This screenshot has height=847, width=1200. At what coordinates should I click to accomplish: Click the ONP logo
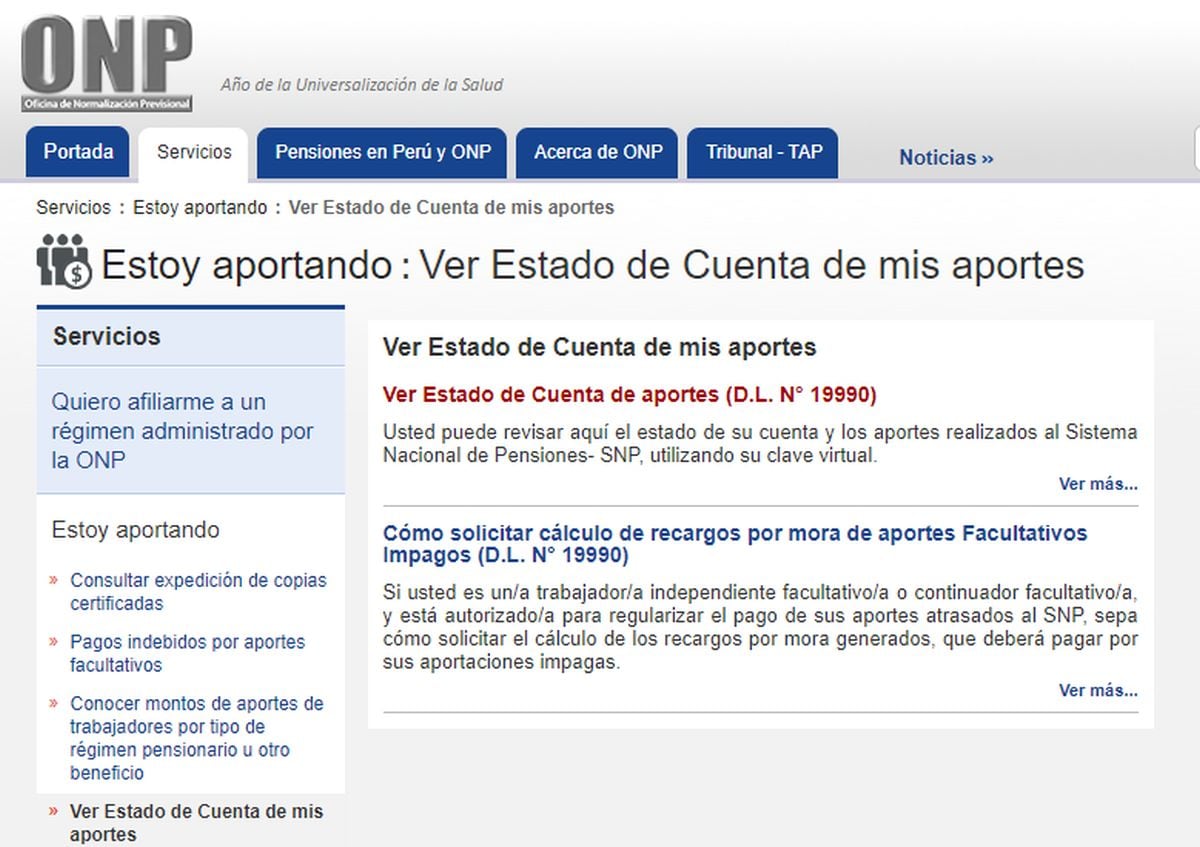[x=106, y=63]
